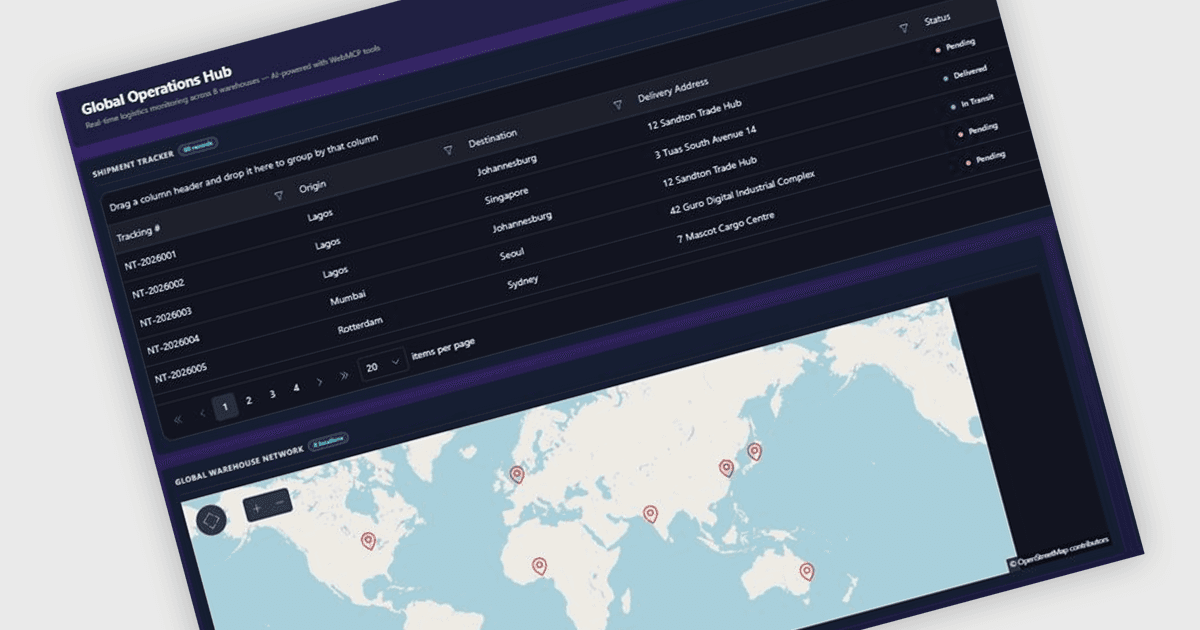
Task: Select the Australia warehouse map marker
Action: point(806,572)
